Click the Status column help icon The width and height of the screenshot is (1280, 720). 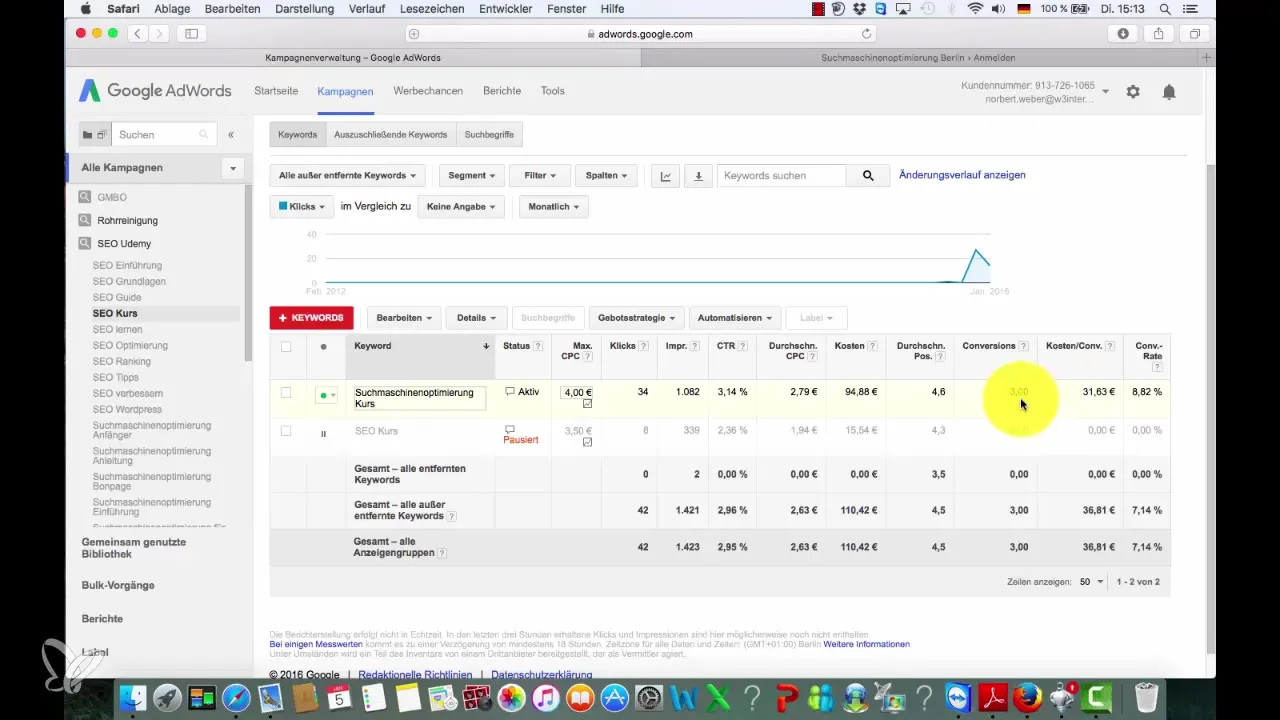538,346
